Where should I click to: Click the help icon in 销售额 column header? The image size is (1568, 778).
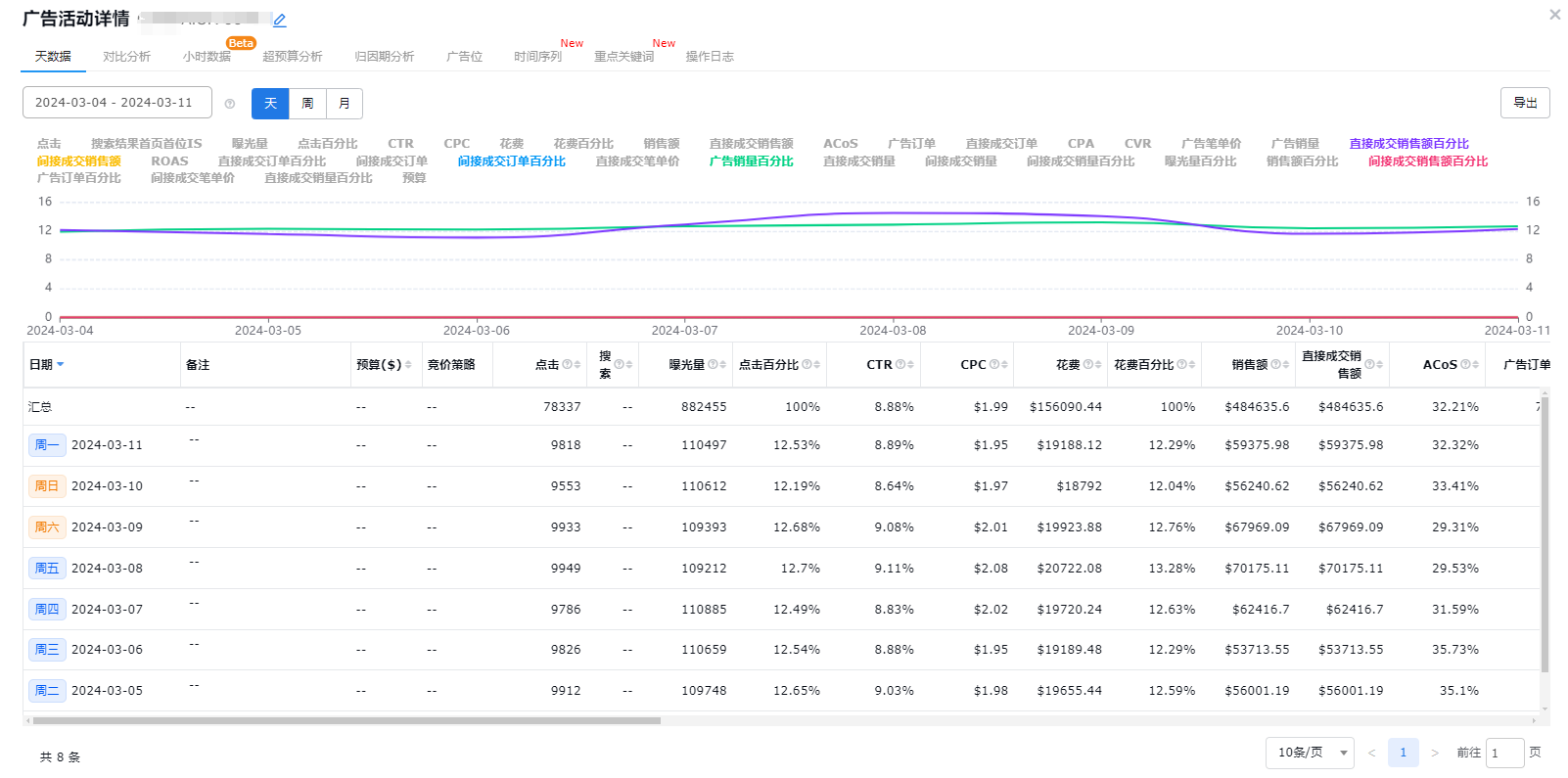click(x=1275, y=364)
